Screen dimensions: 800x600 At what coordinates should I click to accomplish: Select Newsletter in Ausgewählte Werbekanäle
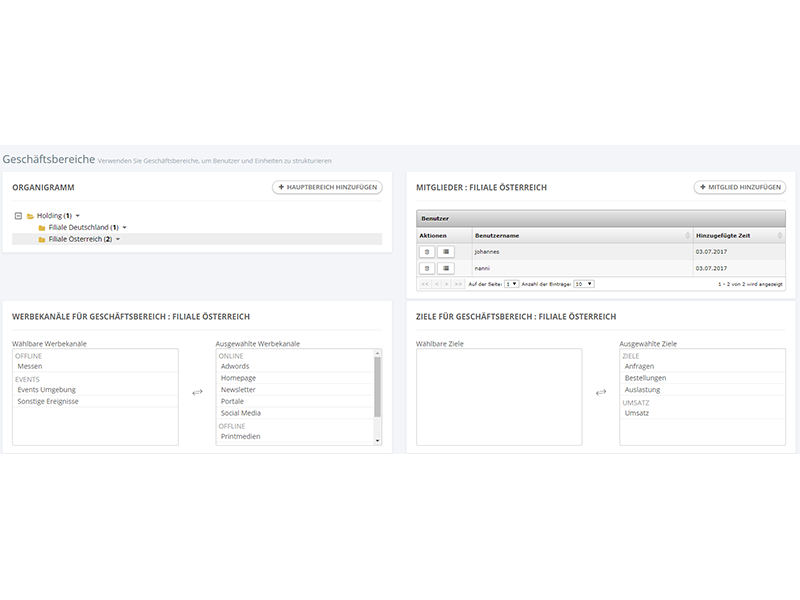pyautogui.click(x=238, y=390)
